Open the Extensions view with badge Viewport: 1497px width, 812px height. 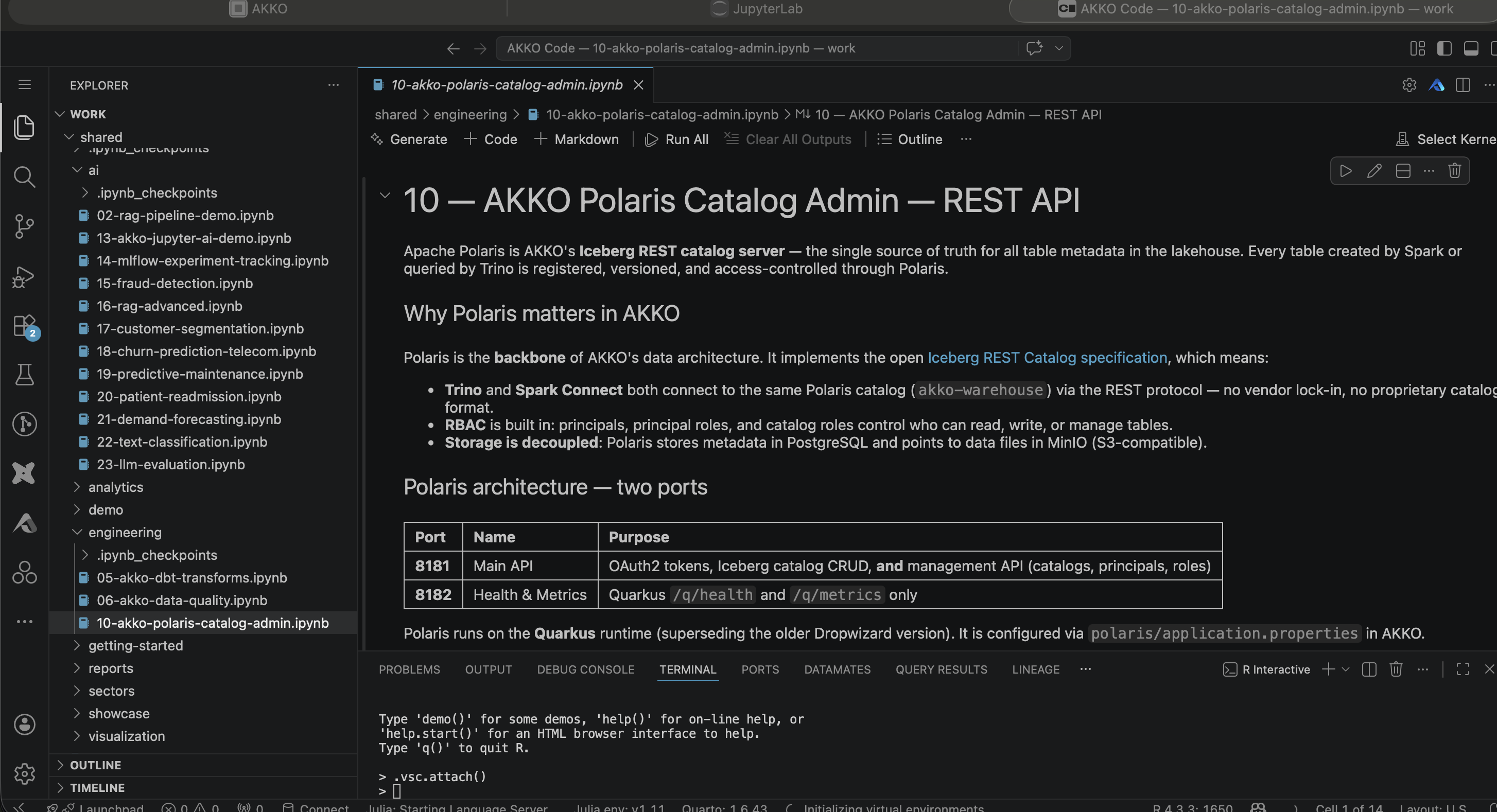pos(24,326)
